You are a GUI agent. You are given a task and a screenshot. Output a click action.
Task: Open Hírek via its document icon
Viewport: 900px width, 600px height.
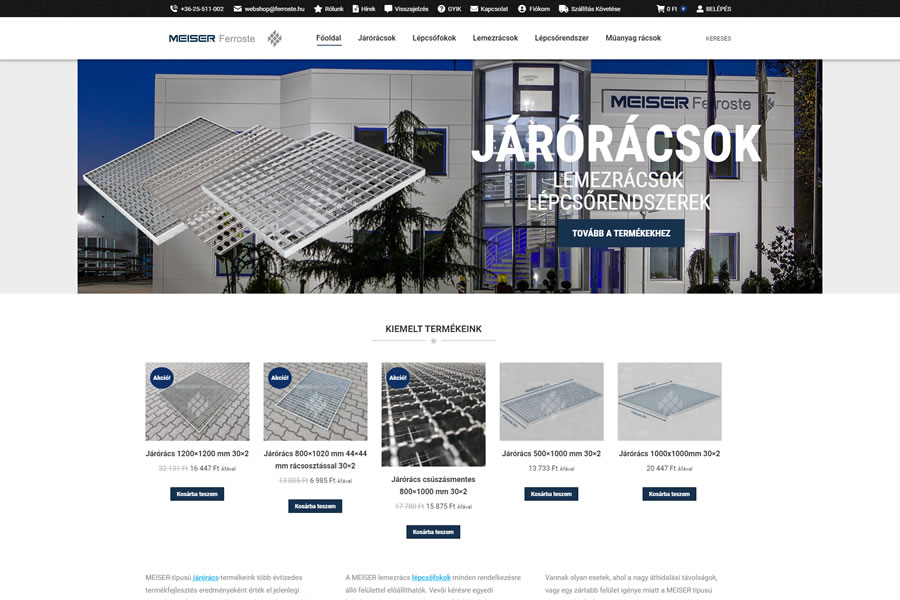355,9
